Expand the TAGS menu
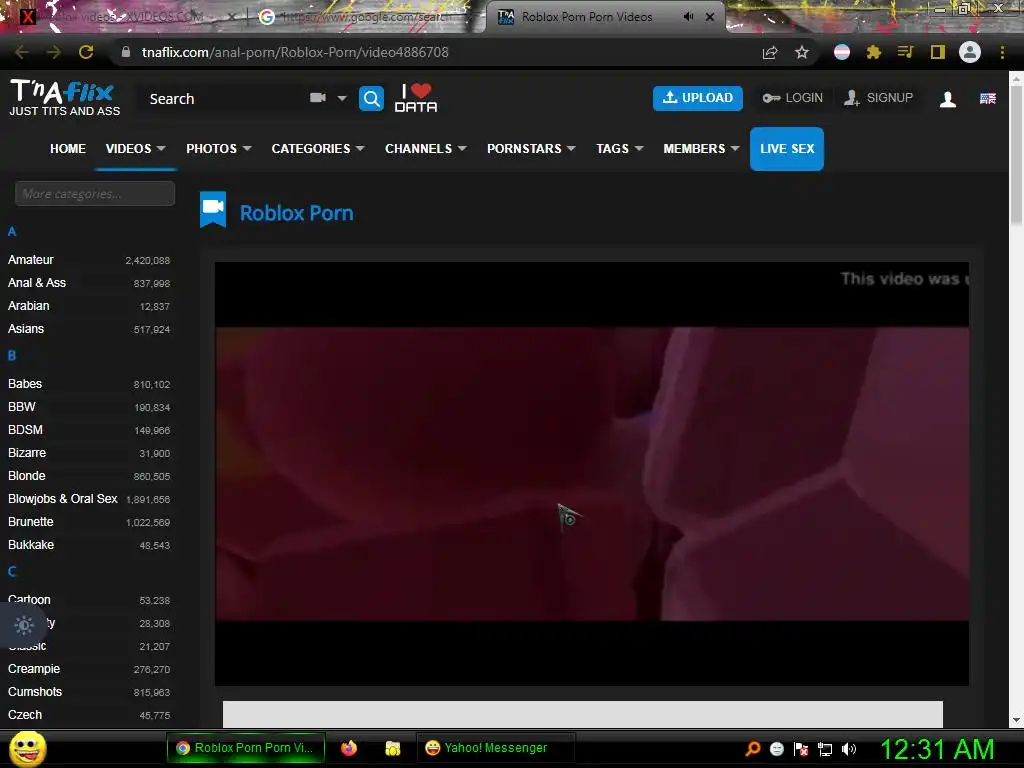Viewport: 1024px width, 768px height. point(620,149)
